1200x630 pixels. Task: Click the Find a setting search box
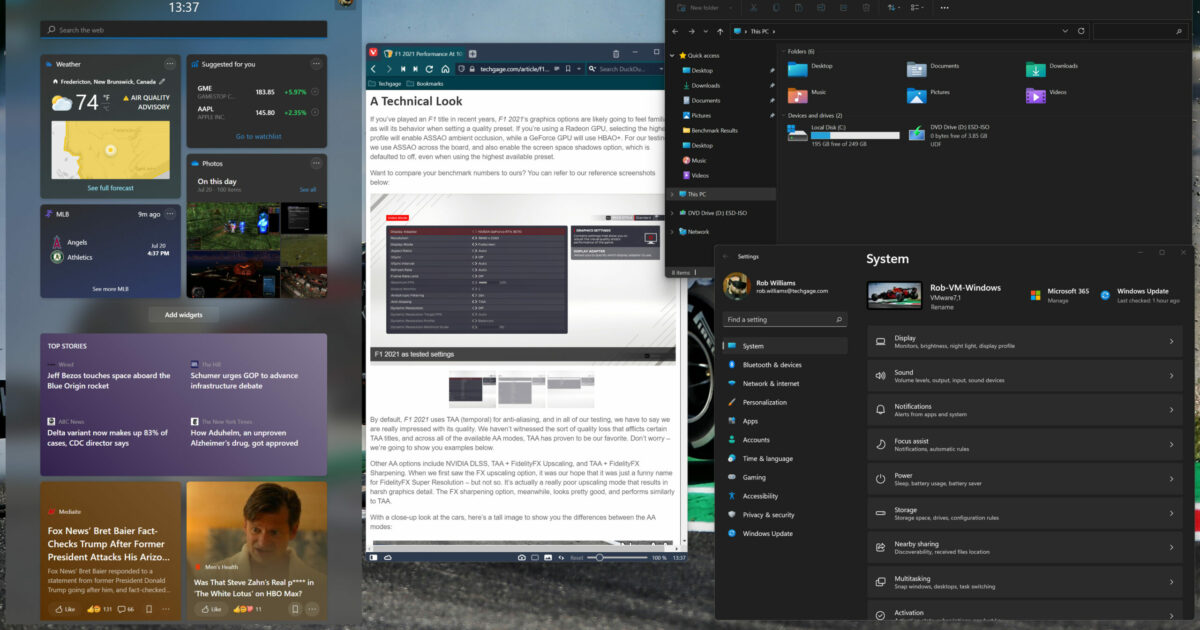pos(783,319)
